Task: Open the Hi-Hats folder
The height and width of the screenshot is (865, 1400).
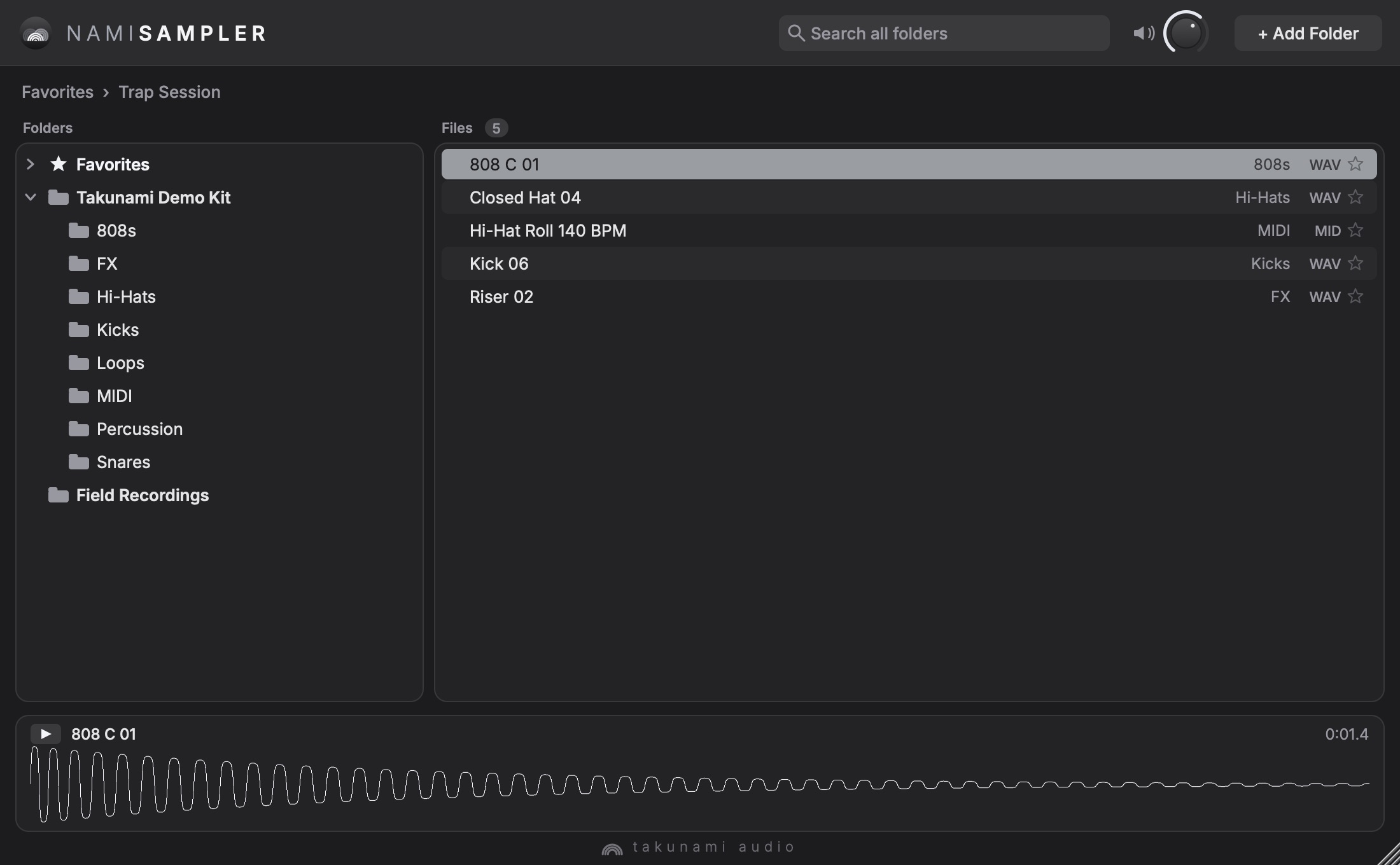Action: tap(220, 296)
